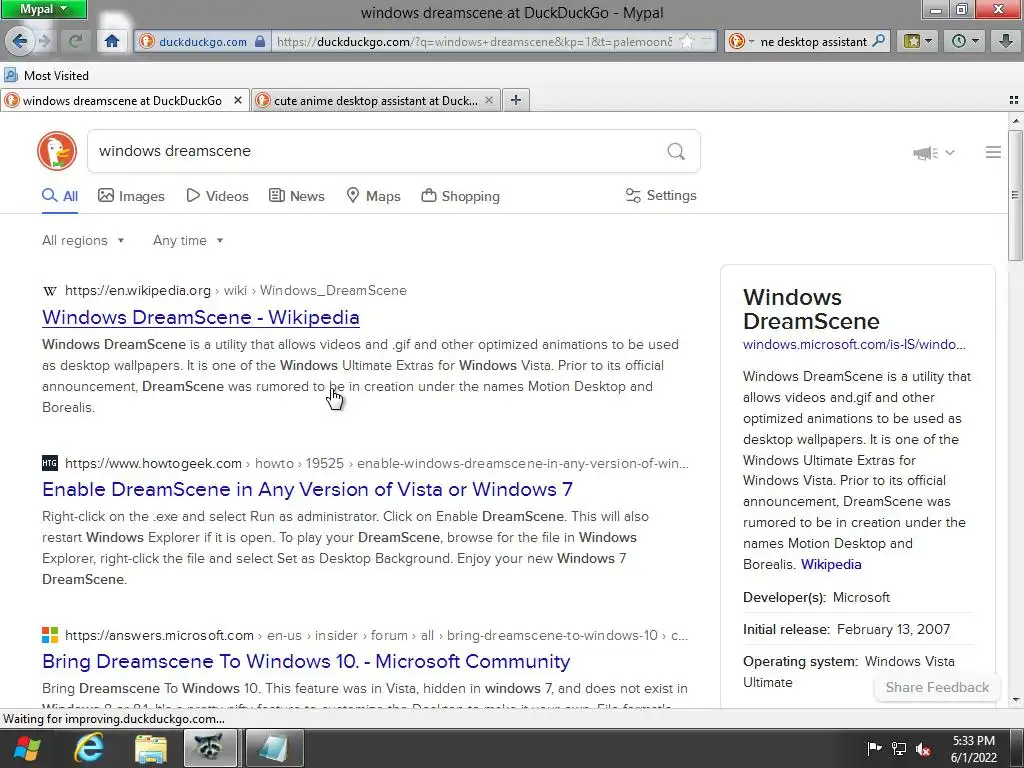The width and height of the screenshot is (1024, 768).
Task: Open a new tab with plus button
Action: pos(516,100)
